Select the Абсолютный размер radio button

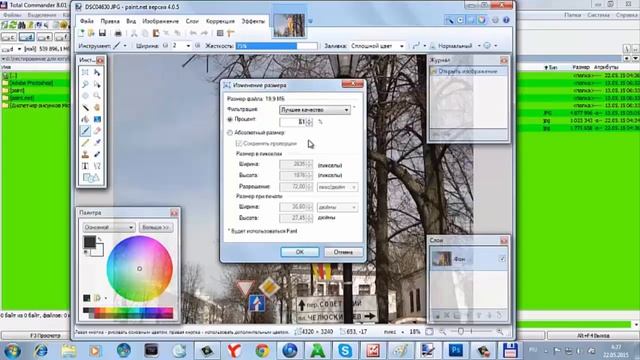tap(230, 133)
